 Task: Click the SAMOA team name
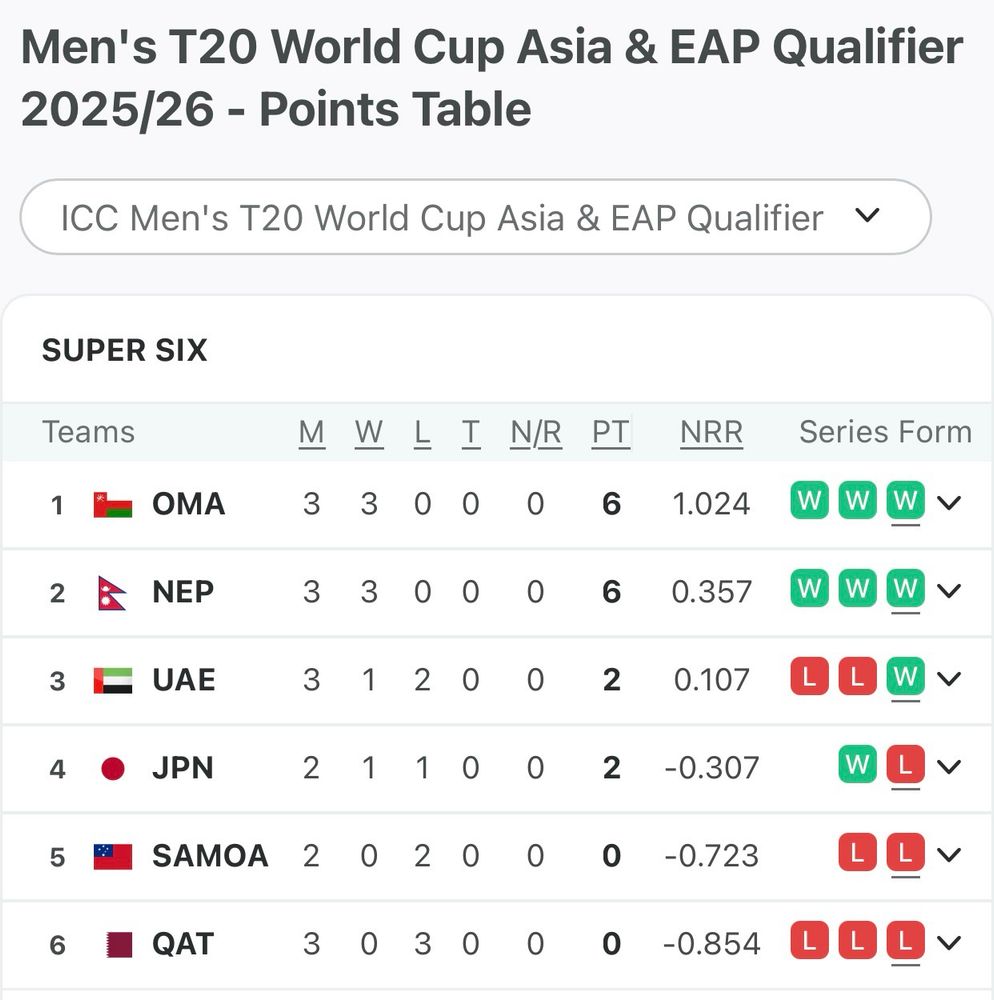tap(210, 856)
